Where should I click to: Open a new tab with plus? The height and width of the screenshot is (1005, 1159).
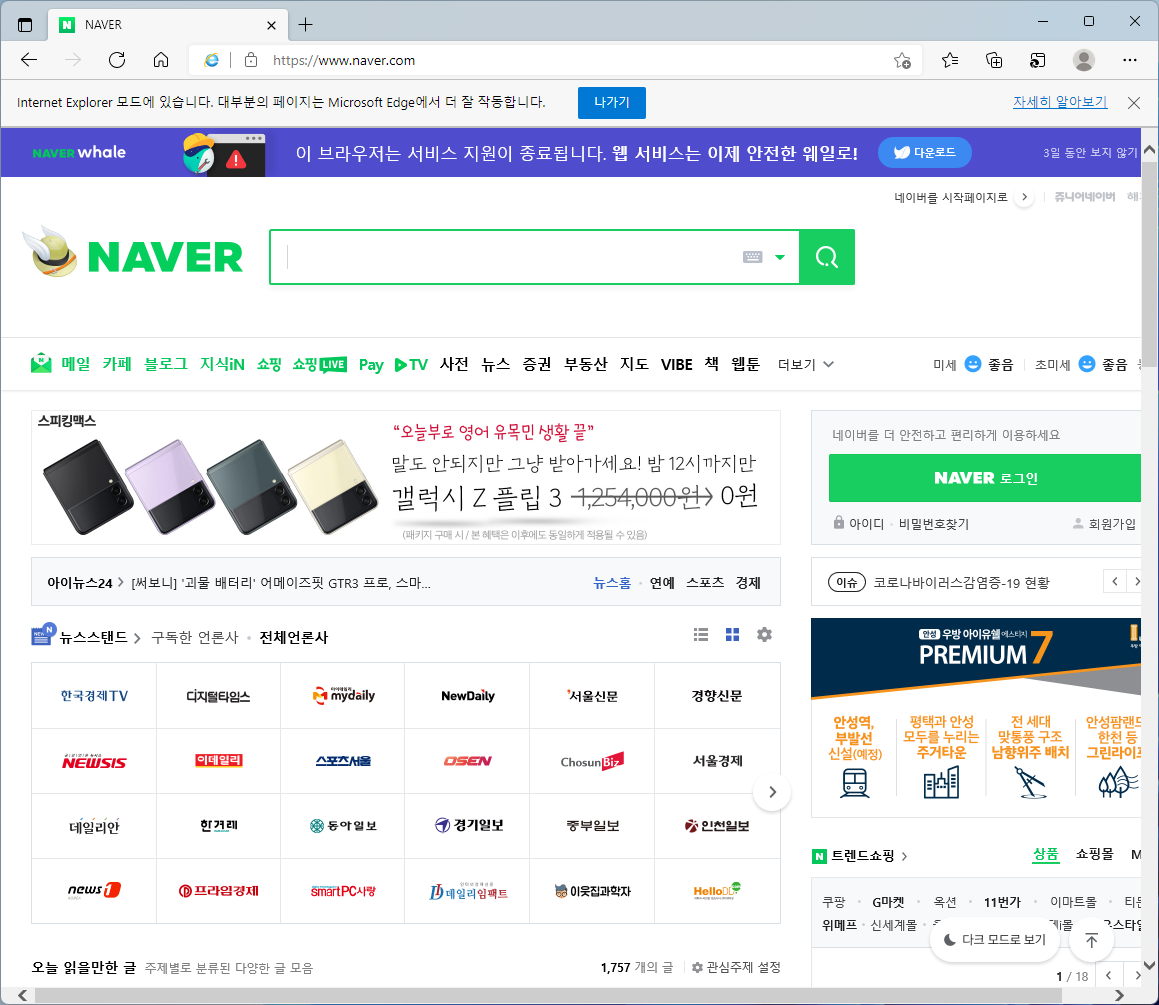[x=305, y=24]
